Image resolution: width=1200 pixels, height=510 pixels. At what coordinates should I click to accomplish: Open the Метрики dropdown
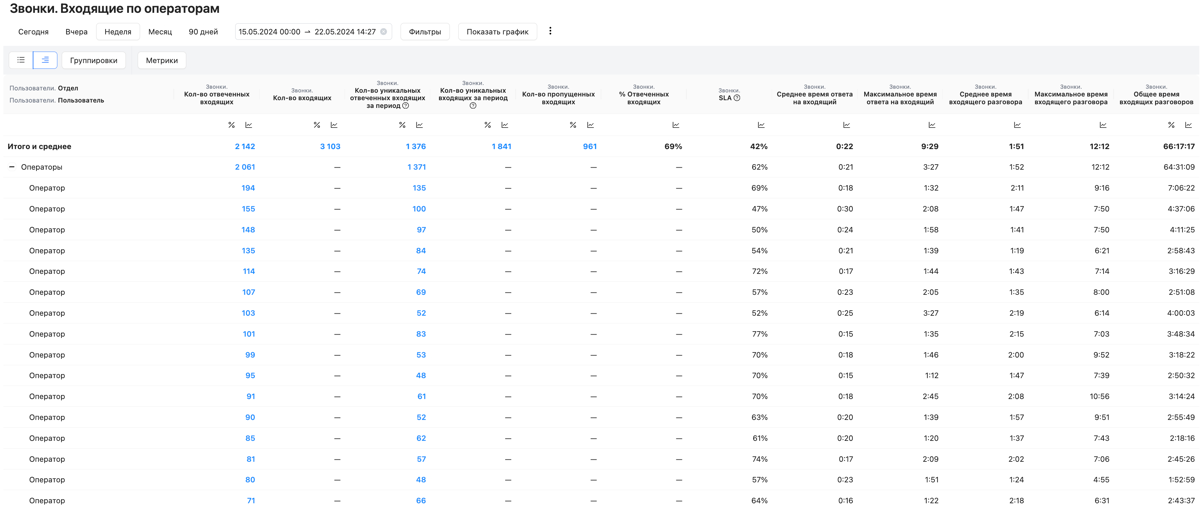(x=162, y=60)
